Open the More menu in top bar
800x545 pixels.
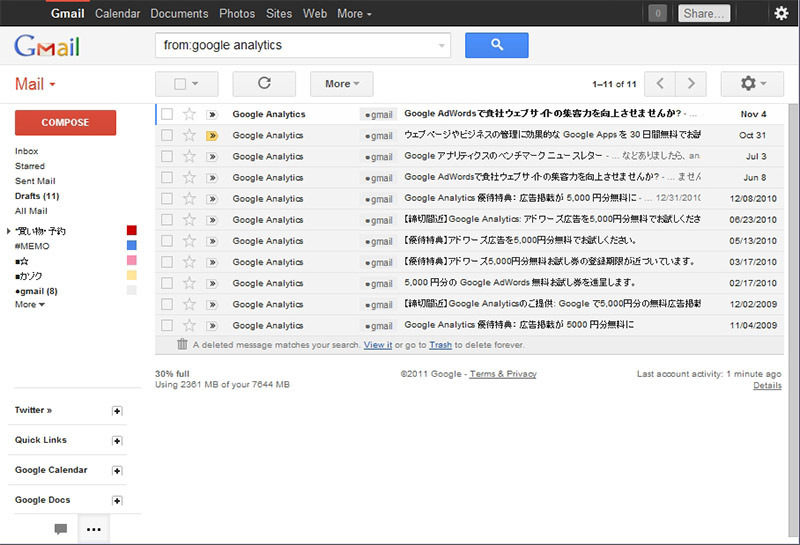[x=354, y=14]
